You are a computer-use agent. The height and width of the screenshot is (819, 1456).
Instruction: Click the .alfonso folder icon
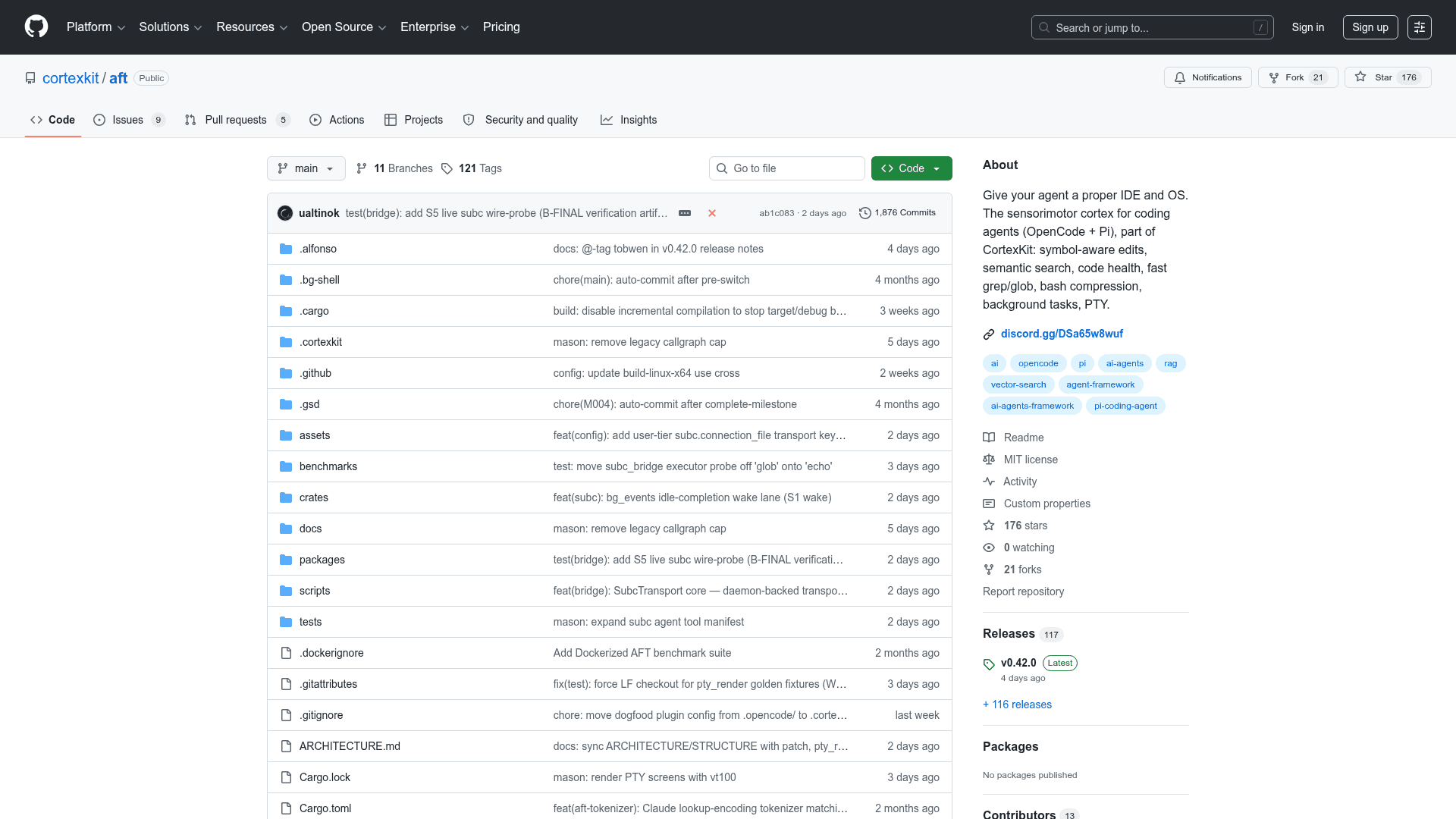(x=286, y=249)
